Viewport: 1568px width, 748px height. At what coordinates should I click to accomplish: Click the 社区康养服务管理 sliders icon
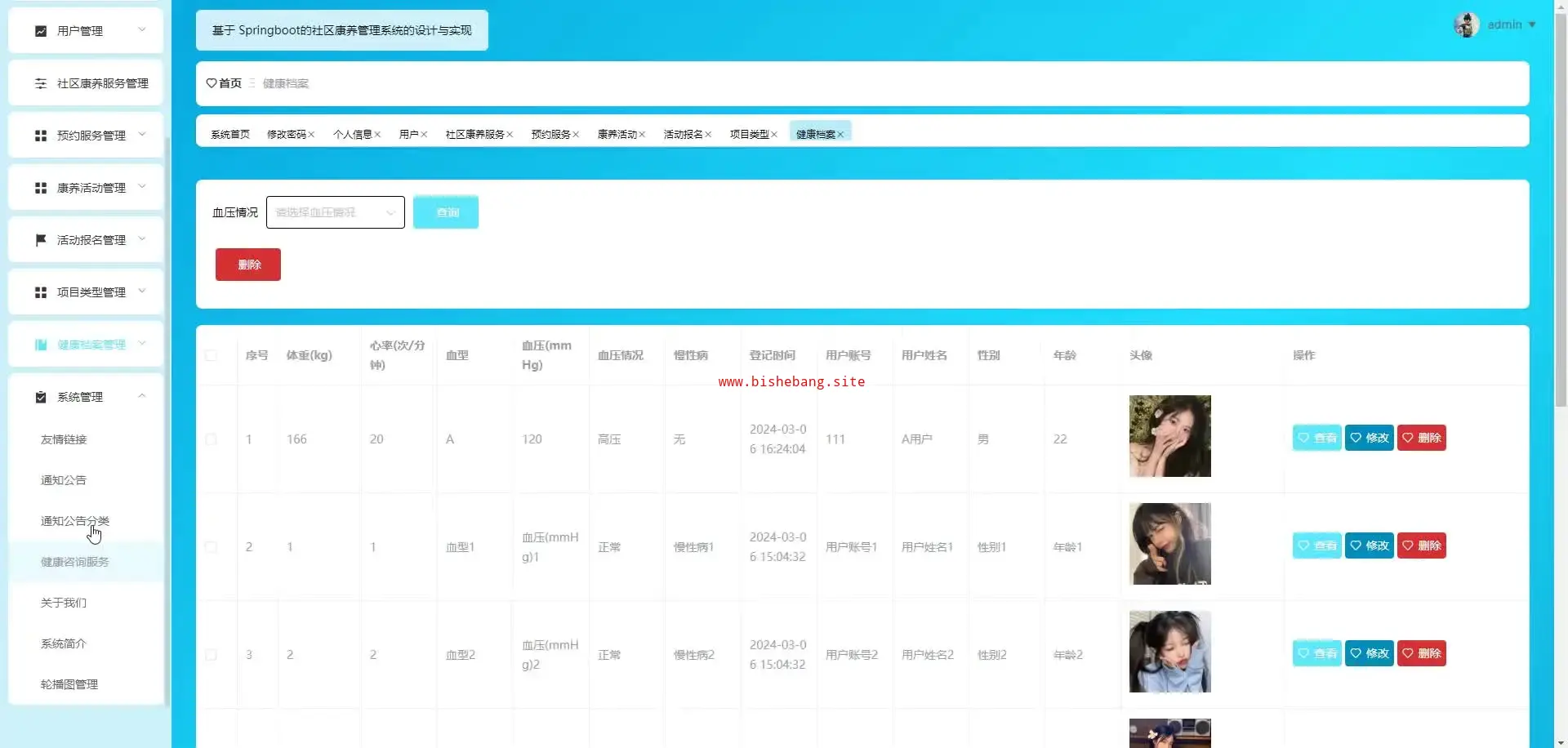[x=41, y=83]
